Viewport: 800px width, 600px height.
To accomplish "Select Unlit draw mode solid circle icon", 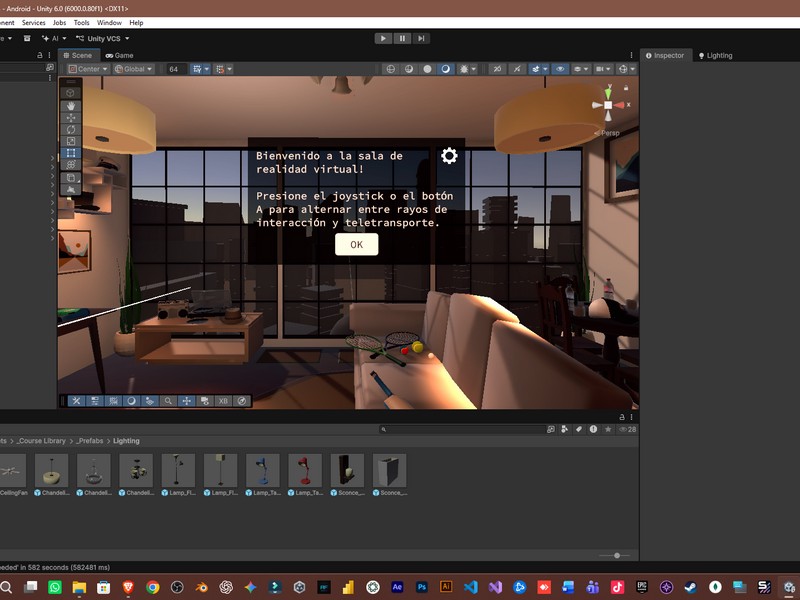I will 427,69.
